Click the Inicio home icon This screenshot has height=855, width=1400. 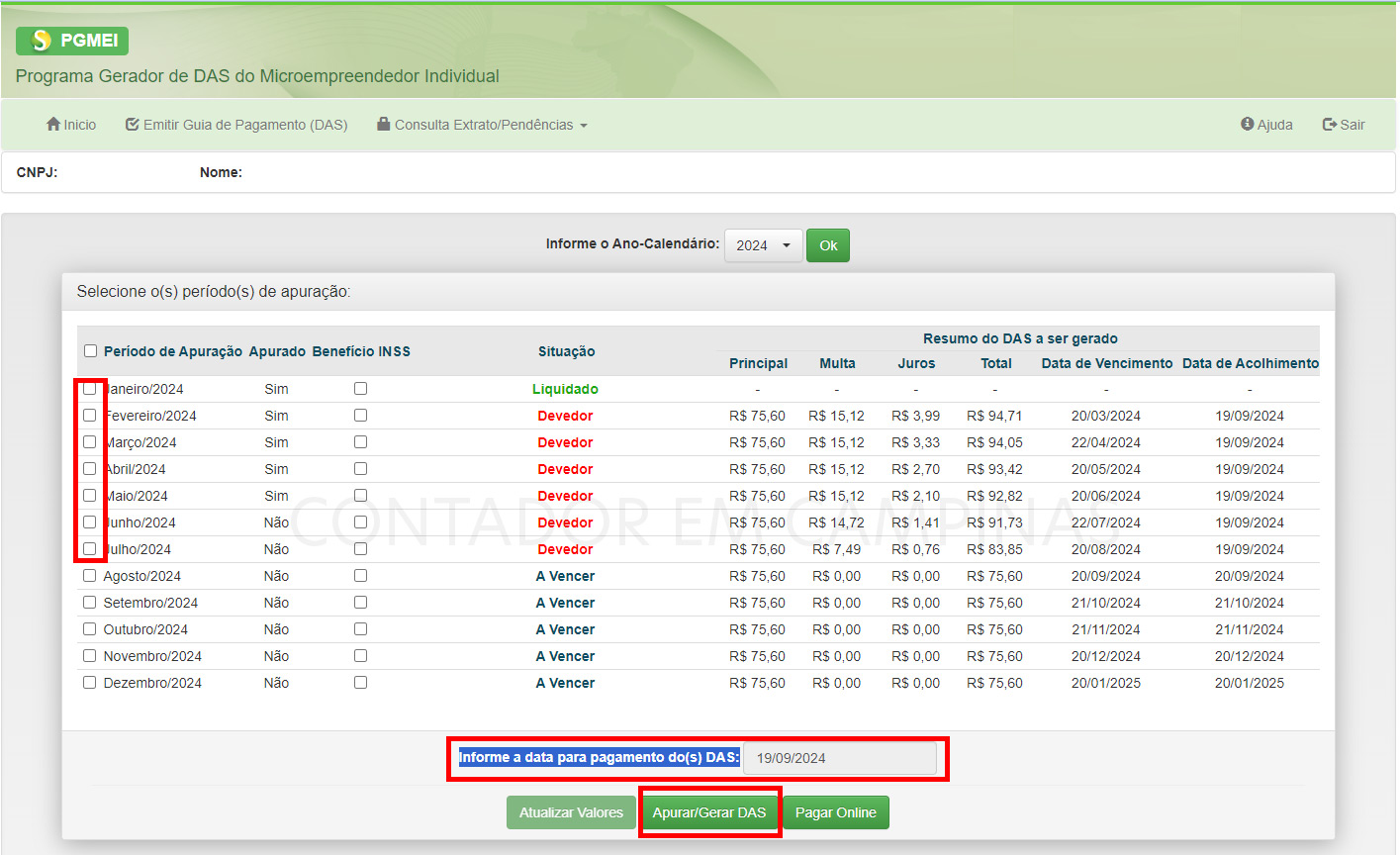click(53, 125)
